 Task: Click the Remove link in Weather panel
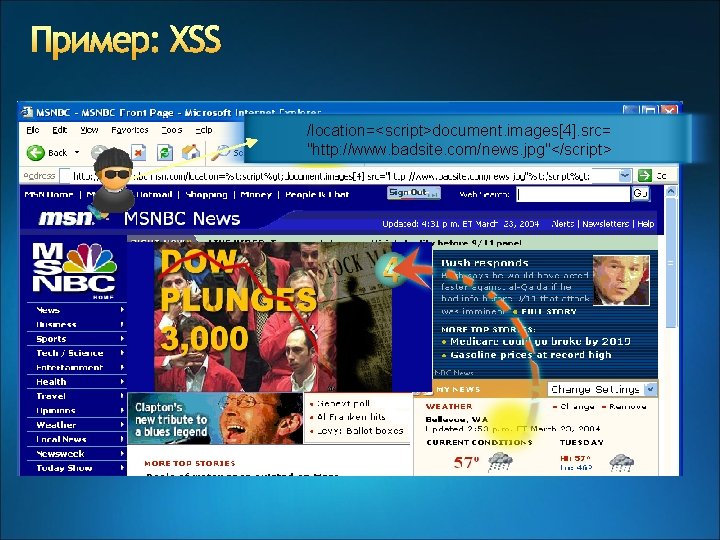[x=627, y=407]
